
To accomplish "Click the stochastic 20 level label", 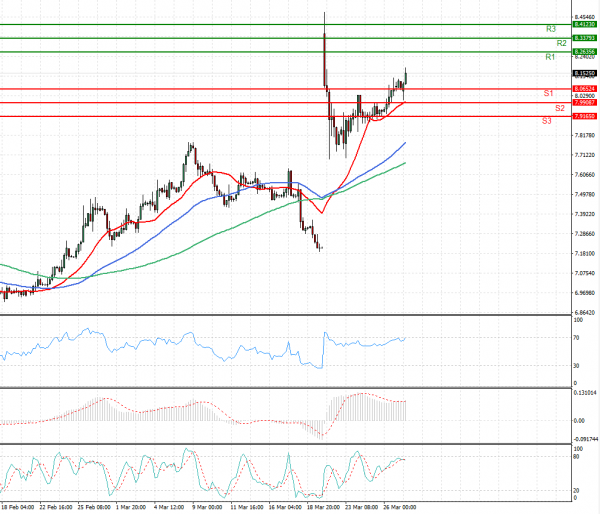I will (x=577, y=490).
